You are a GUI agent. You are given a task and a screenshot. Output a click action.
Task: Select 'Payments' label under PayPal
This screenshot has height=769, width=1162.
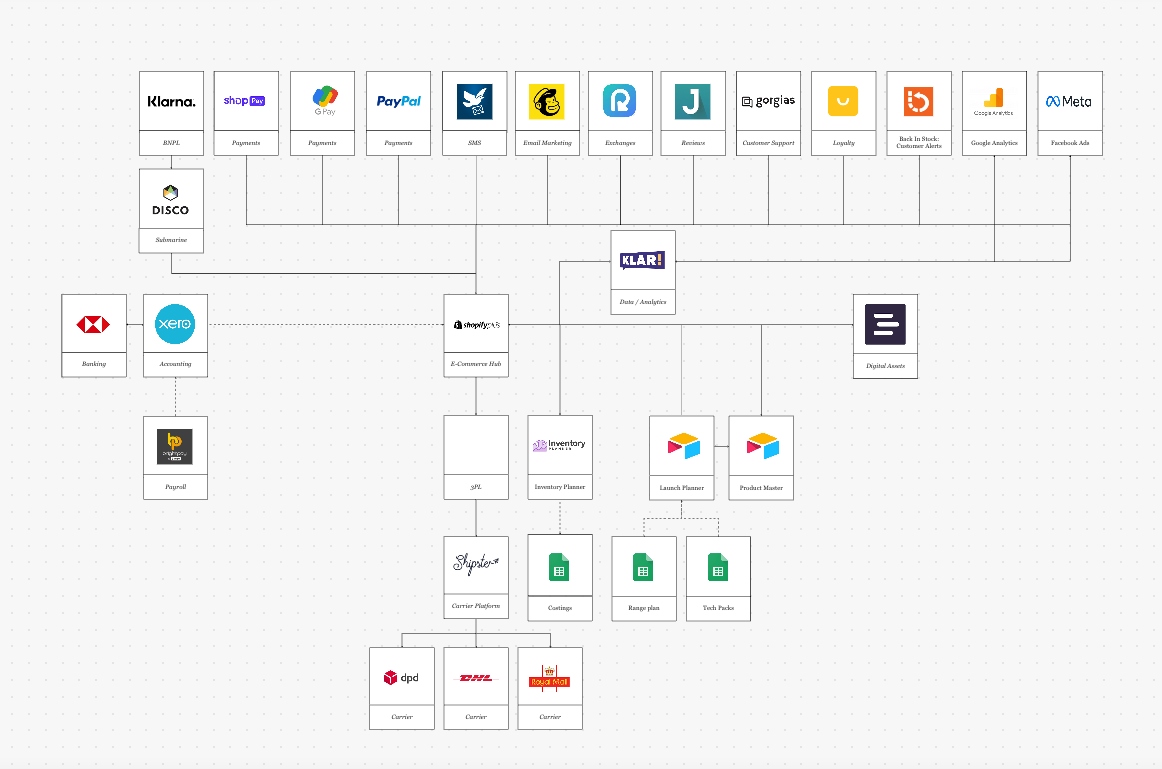tap(398, 143)
